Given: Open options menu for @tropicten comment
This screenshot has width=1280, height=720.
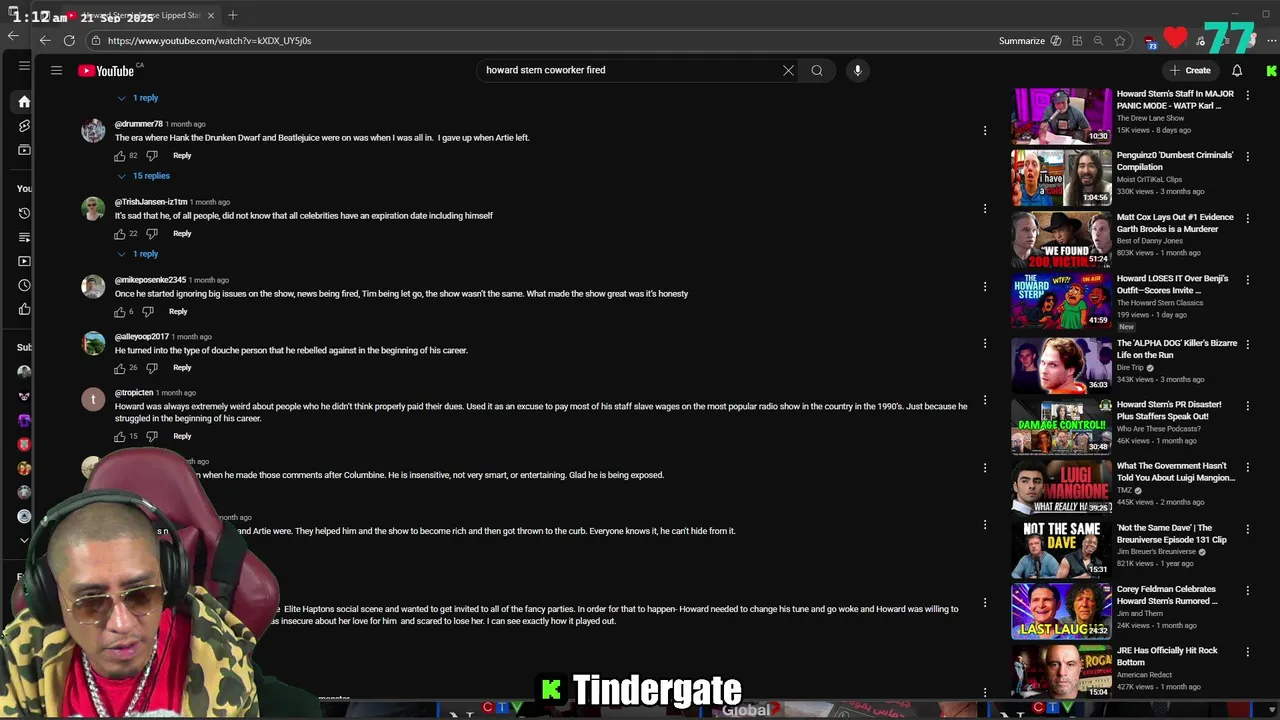Looking at the screenshot, I should point(985,400).
